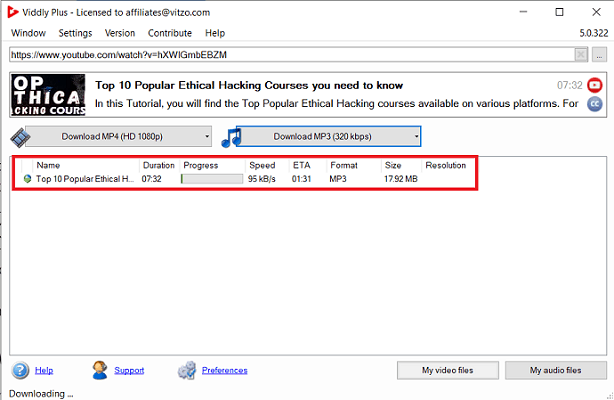Viewport: 614px width, 400px height.
Task: Open the Help menu
Action: click(x=215, y=33)
